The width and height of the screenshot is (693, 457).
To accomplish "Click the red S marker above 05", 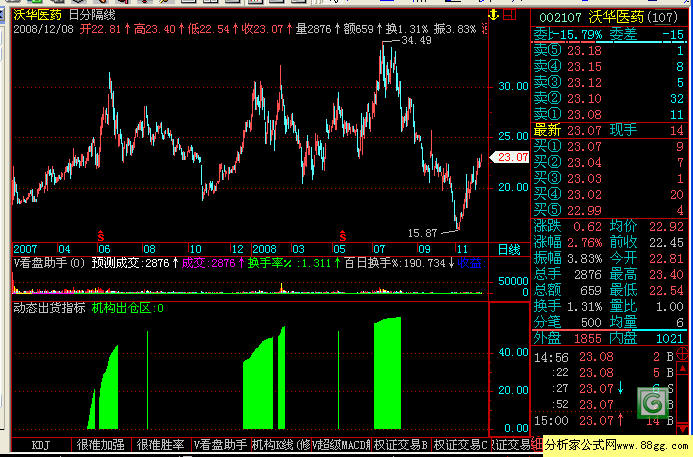I will coord(343,236).
